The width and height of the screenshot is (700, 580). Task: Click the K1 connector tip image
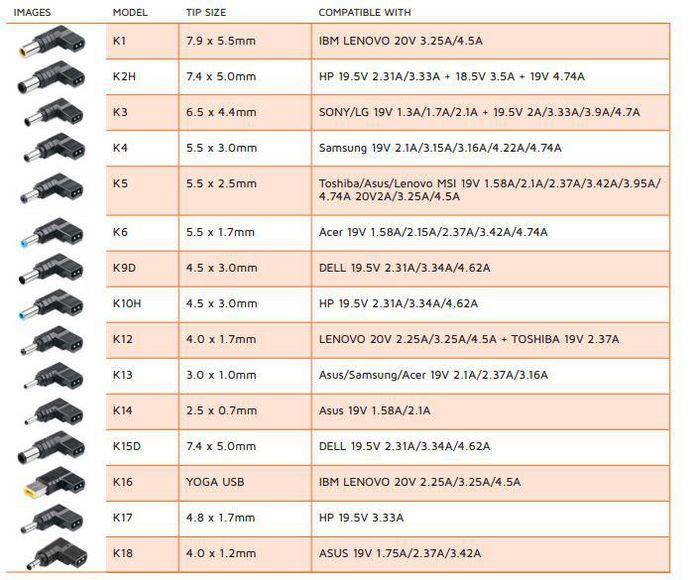(x=52, y=42)
